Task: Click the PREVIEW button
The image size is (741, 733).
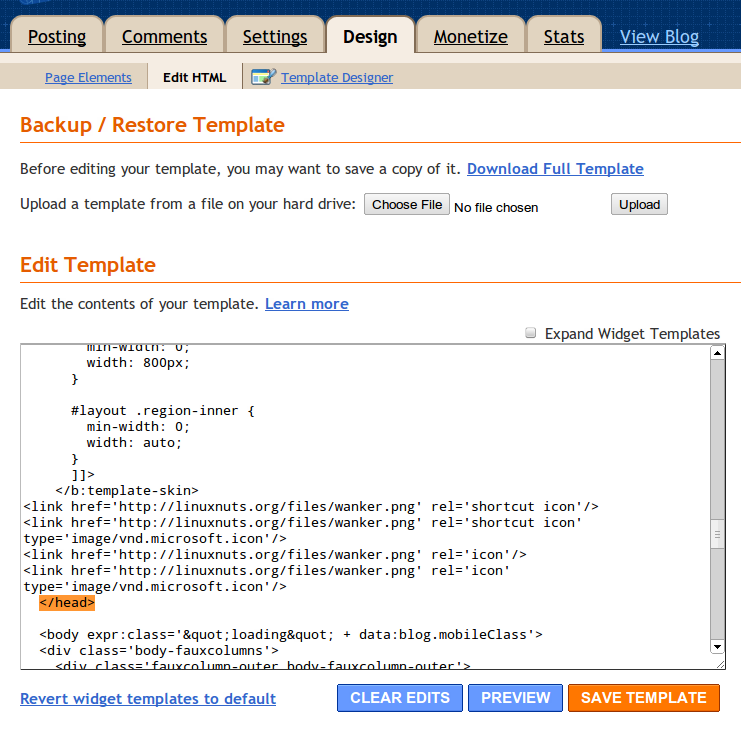Action: (x=516, y=698)
